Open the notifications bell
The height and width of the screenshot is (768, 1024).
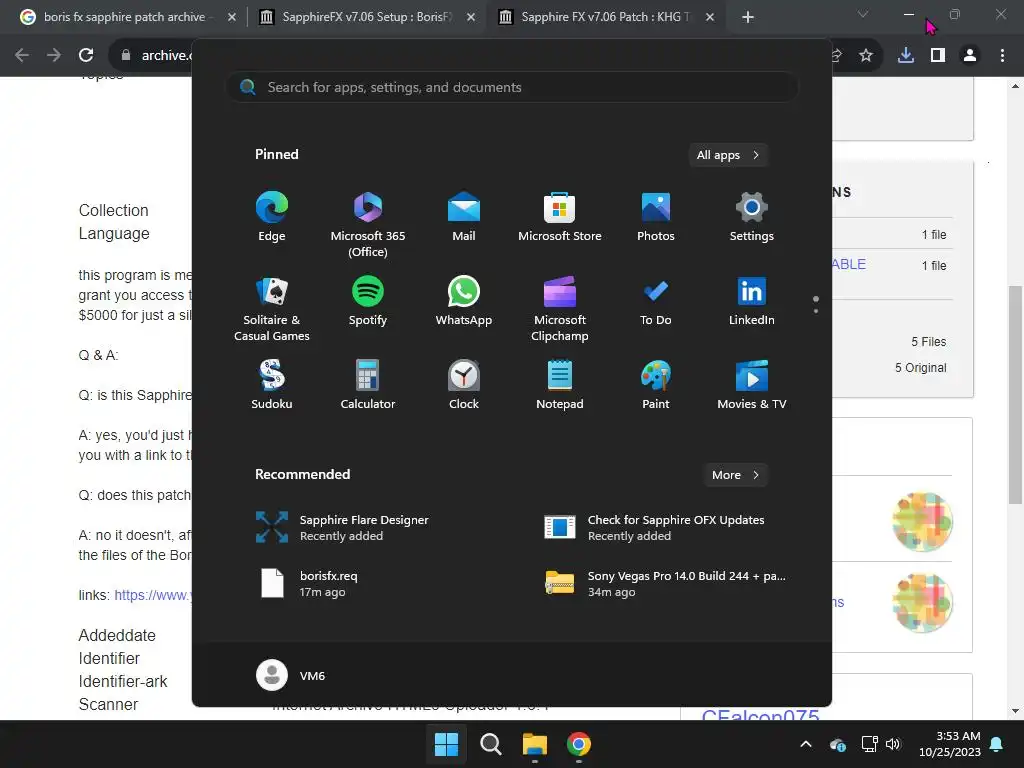[997, 744]
